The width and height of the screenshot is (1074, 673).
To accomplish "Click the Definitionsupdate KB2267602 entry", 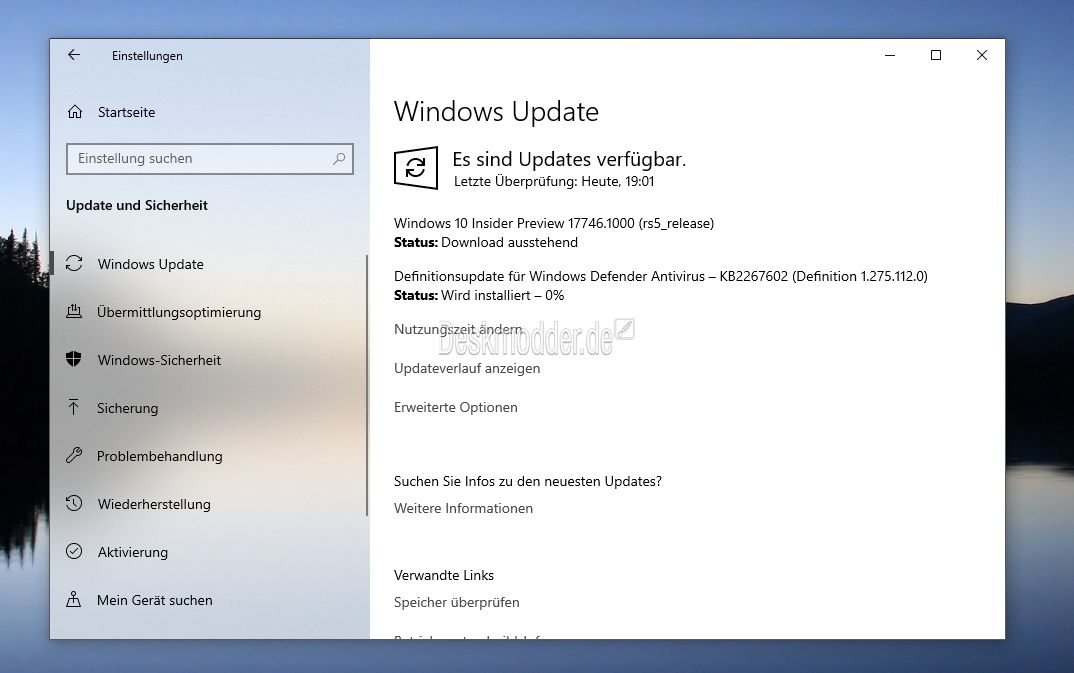I will pos(661,277).
